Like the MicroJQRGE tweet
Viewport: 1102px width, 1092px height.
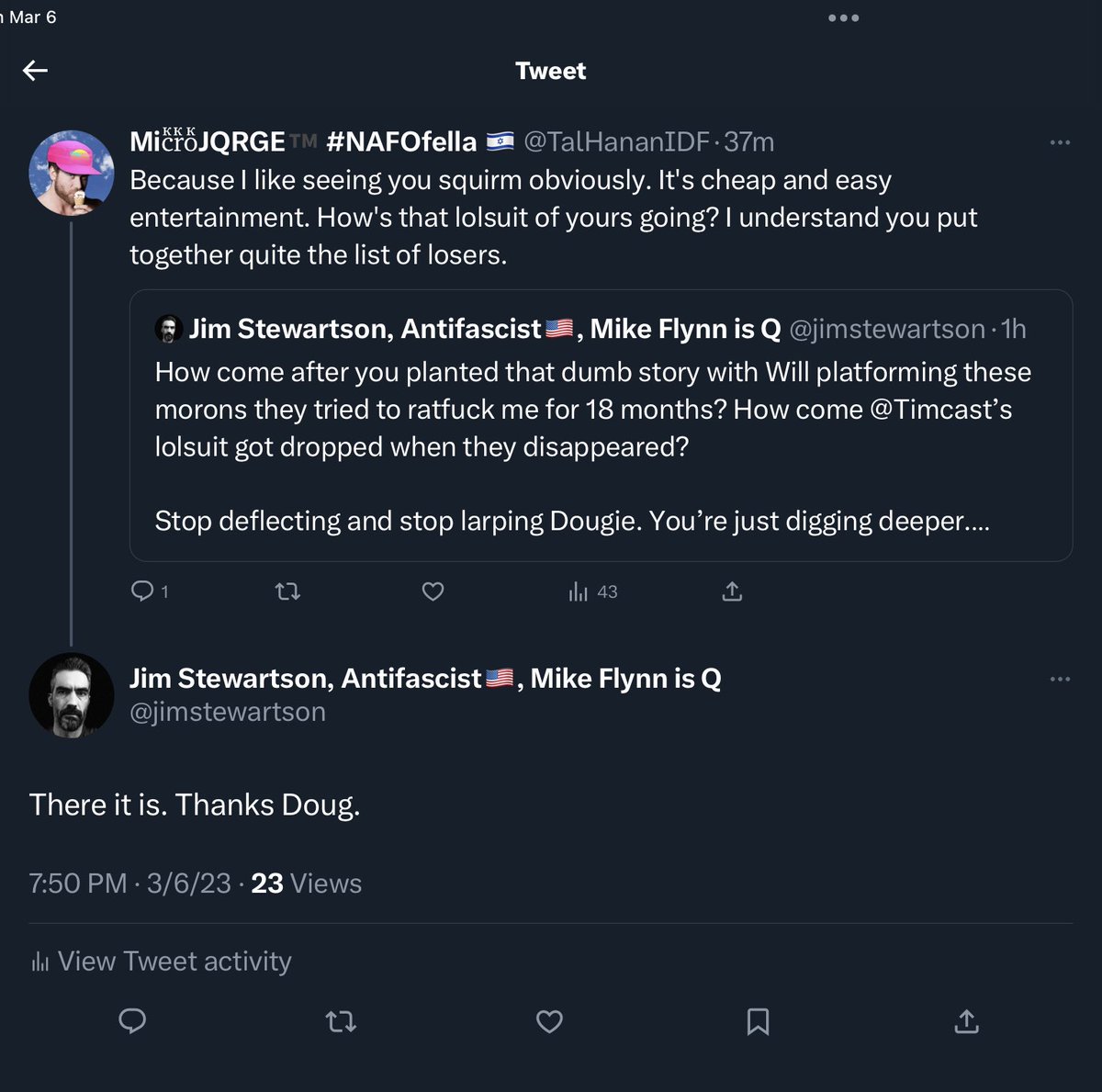(433, 591)
